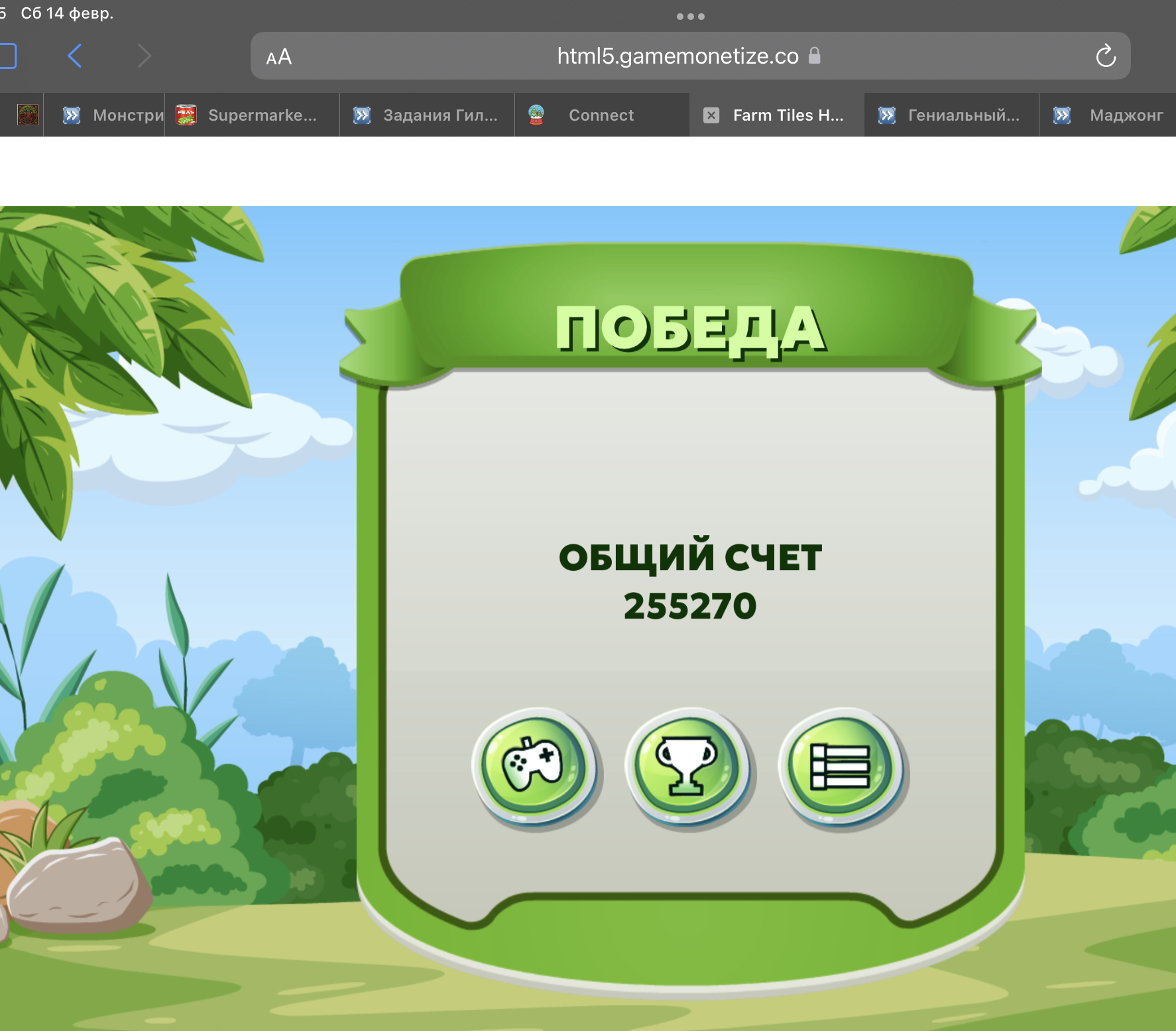This screenshot has width=1176, height=1031.
Task: Click the Маджонг tab favicon
Action: pos(1062,115)
